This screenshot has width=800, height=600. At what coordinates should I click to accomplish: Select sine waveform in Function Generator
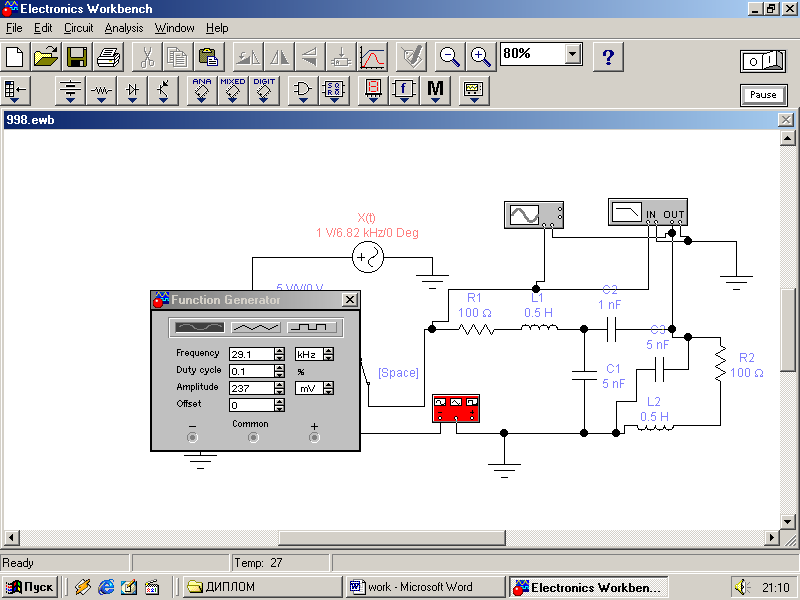(199, 328)
